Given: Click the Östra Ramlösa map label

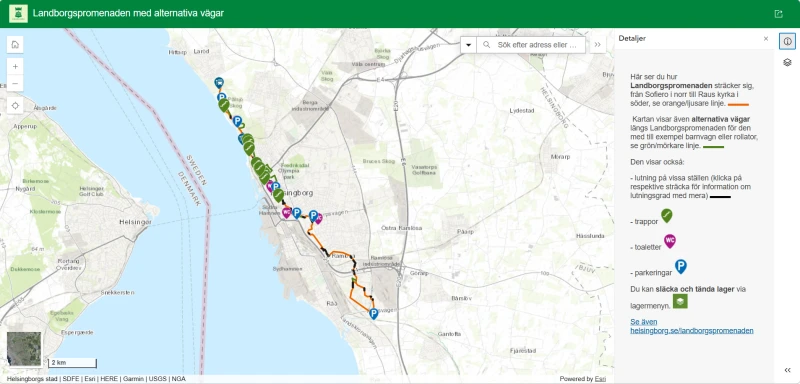Looking at the screenshot, I should click(x=402, y=228).
